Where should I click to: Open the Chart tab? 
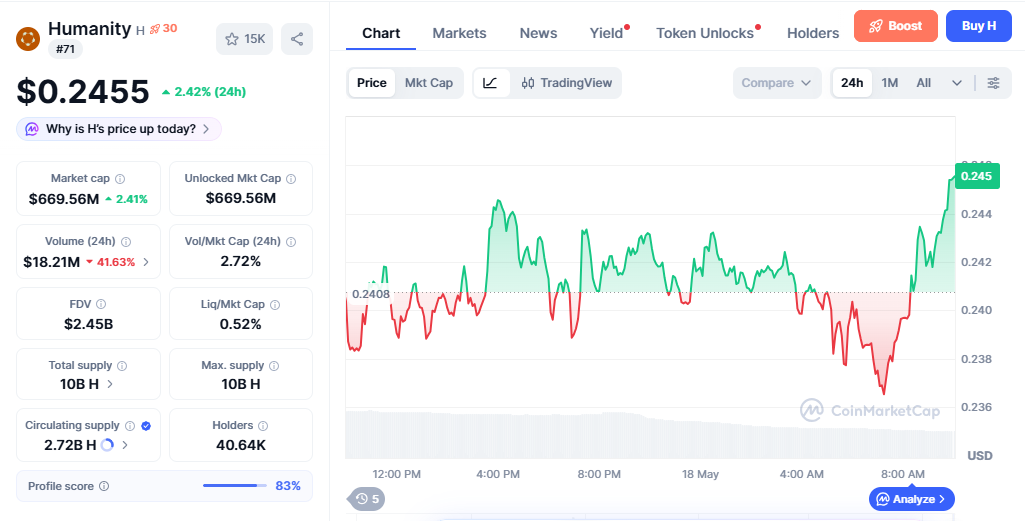click(x=381, y=33)
